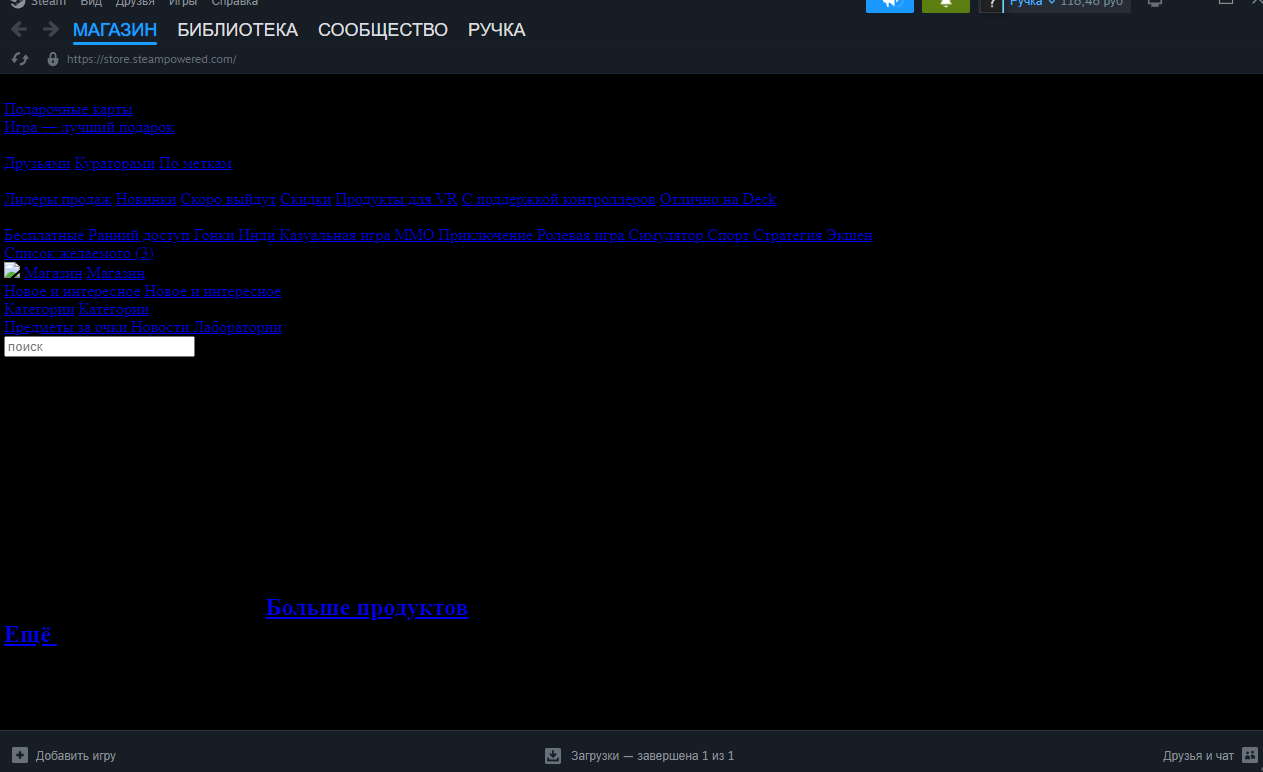The height and width of the screenshot is (772, 1263).
Task: Click the Больше продуктов link
Action: pyautogui.click(x=367, y=608)
